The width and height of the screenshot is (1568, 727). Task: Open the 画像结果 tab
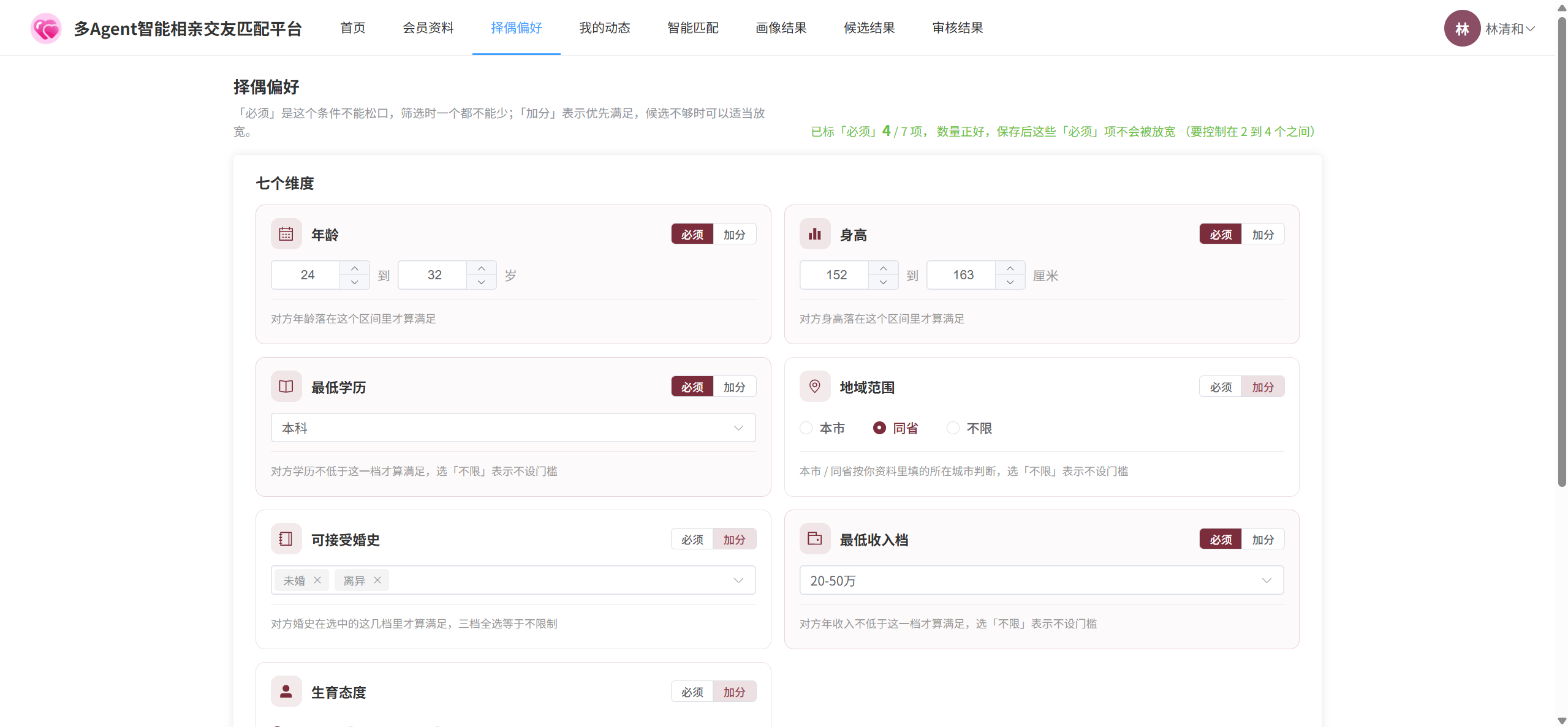click(781, 28)
